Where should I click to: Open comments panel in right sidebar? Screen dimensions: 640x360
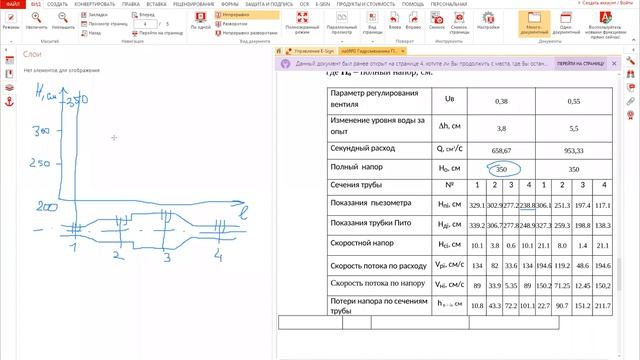tap(631, 88)
